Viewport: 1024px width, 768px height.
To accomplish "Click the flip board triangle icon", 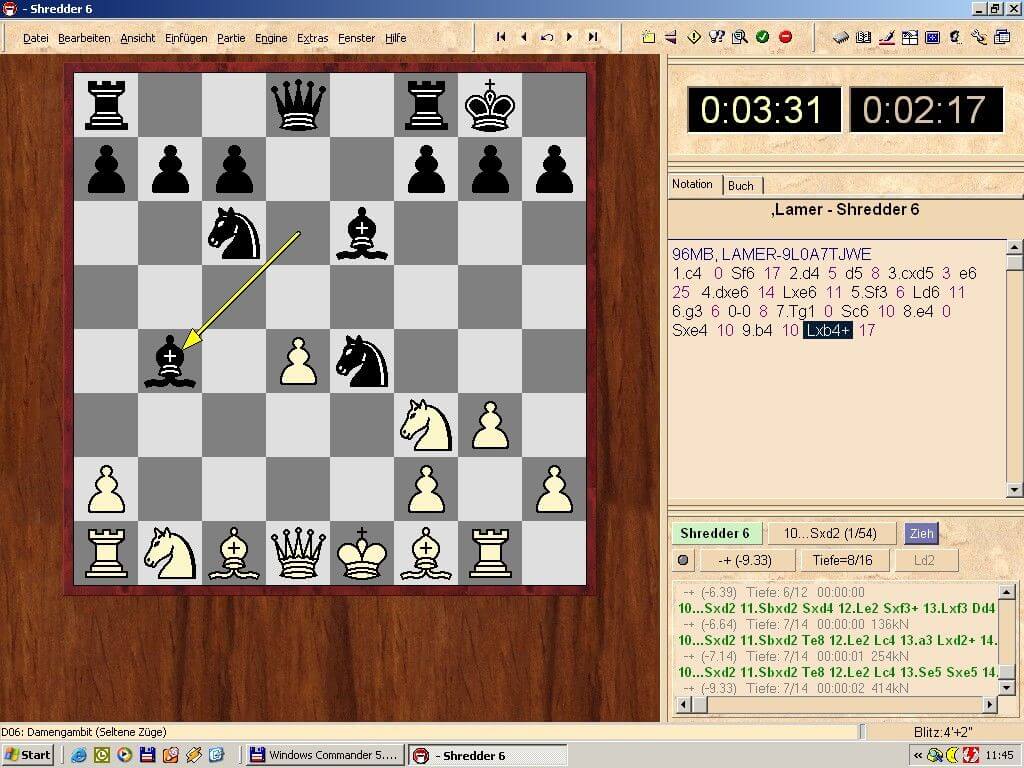I will 671,37.
